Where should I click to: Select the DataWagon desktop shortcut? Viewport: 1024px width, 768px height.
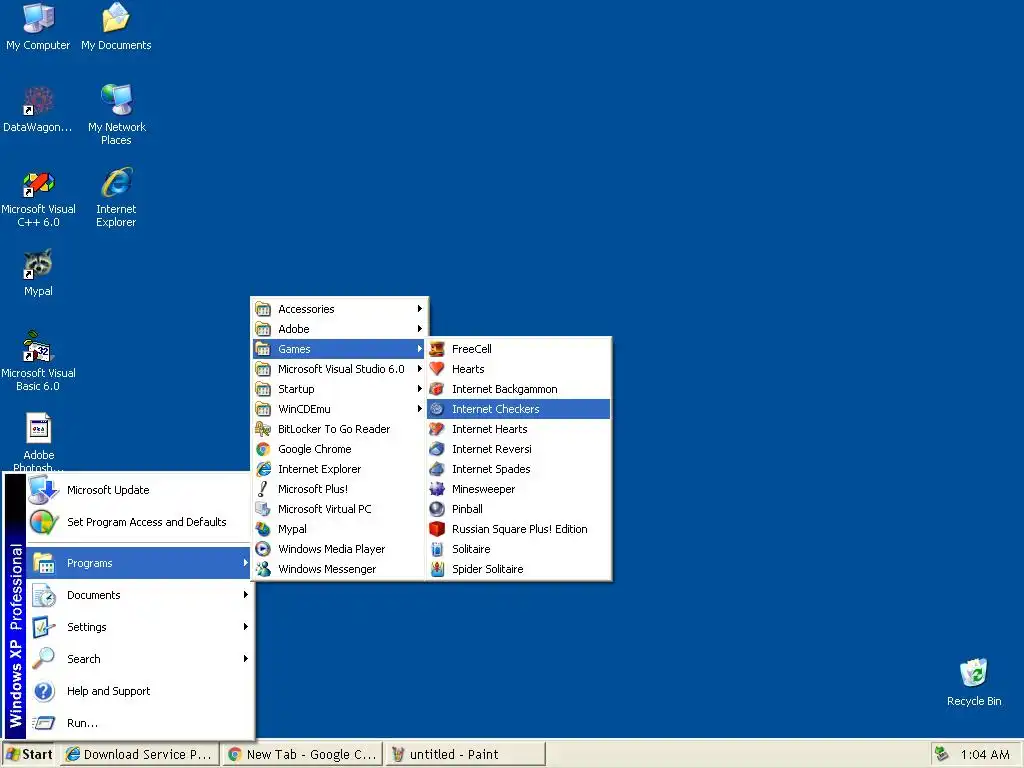(38, 108)
